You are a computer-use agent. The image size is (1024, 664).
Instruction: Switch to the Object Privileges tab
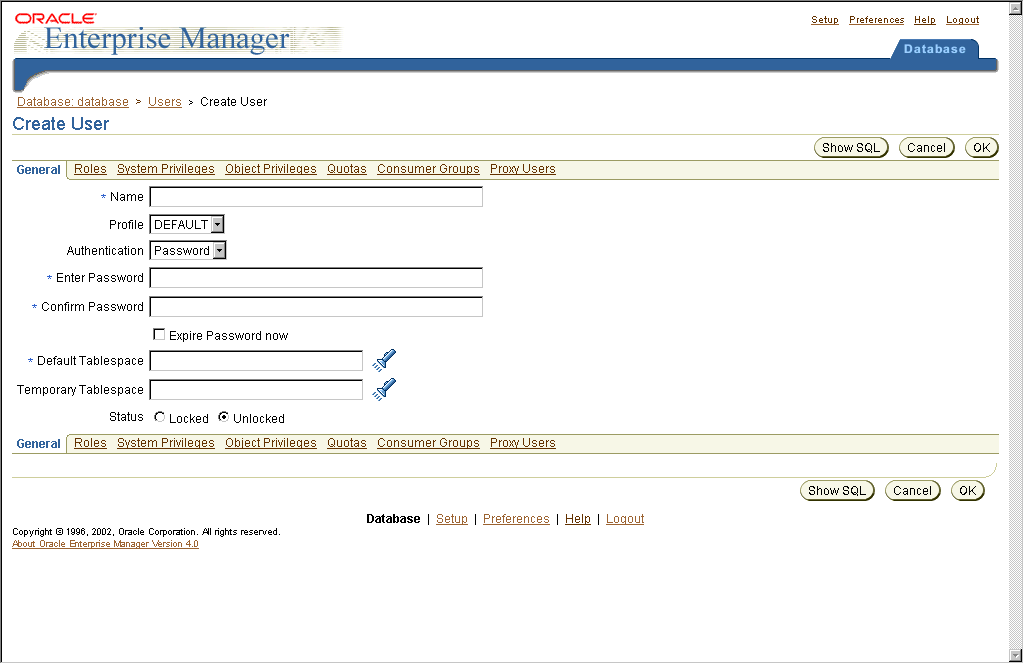click(x=270, y=169)
